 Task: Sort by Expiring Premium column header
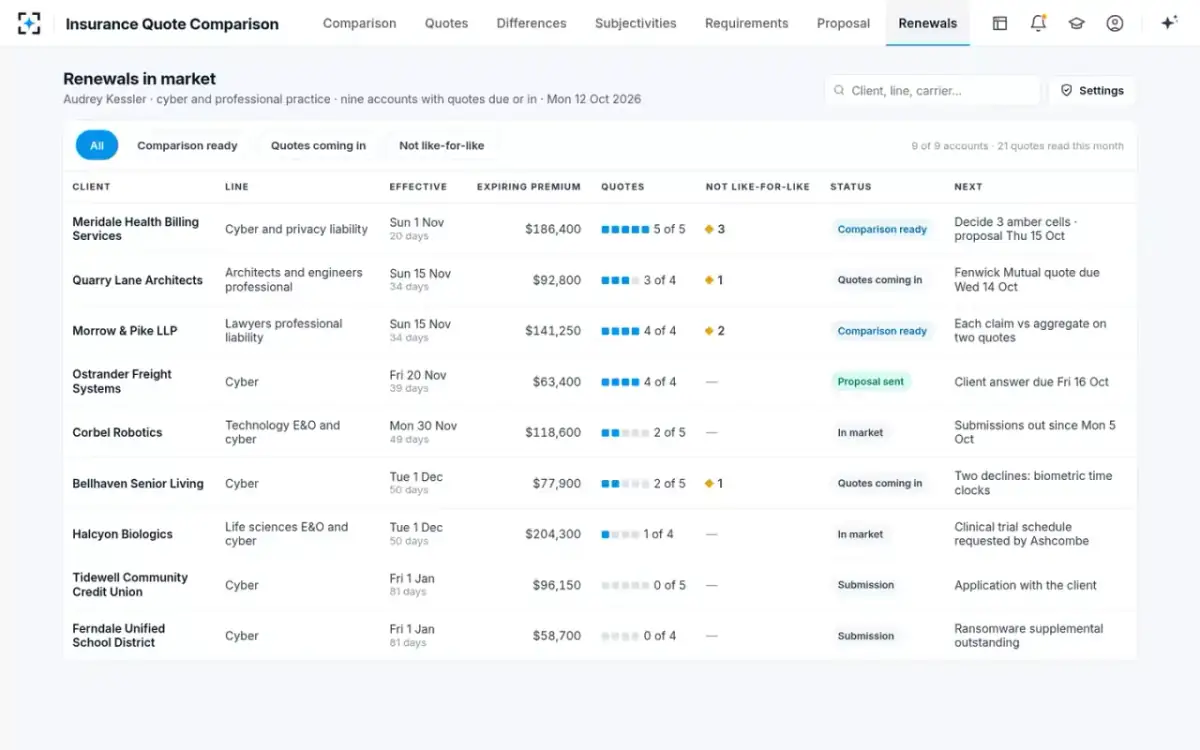(528, 187)
